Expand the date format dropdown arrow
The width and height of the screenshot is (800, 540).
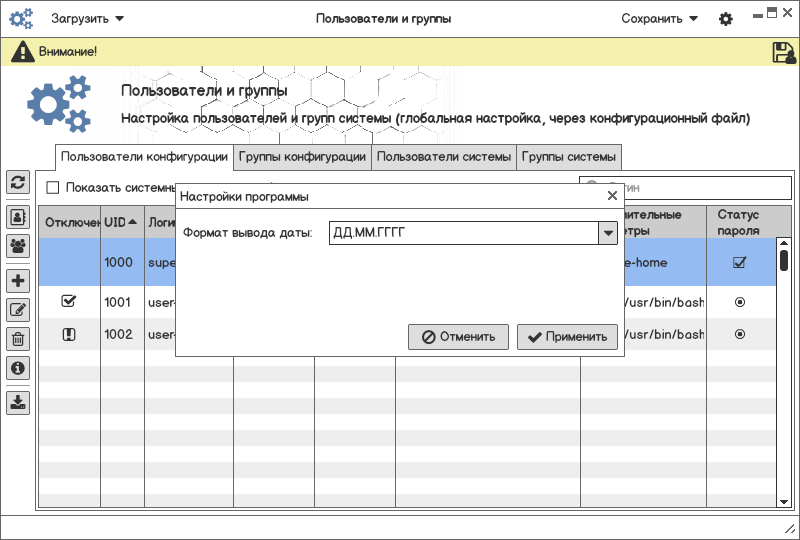(606, 233)
